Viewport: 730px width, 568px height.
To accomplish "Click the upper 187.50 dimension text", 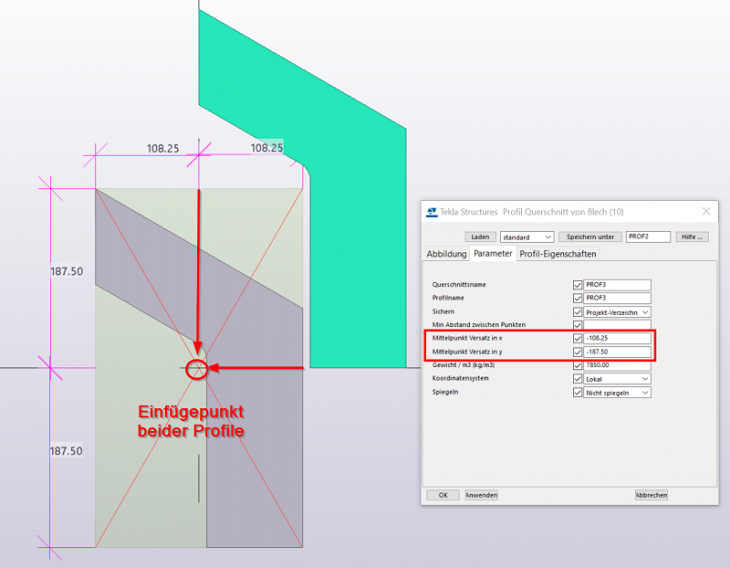I will (67, 271).
